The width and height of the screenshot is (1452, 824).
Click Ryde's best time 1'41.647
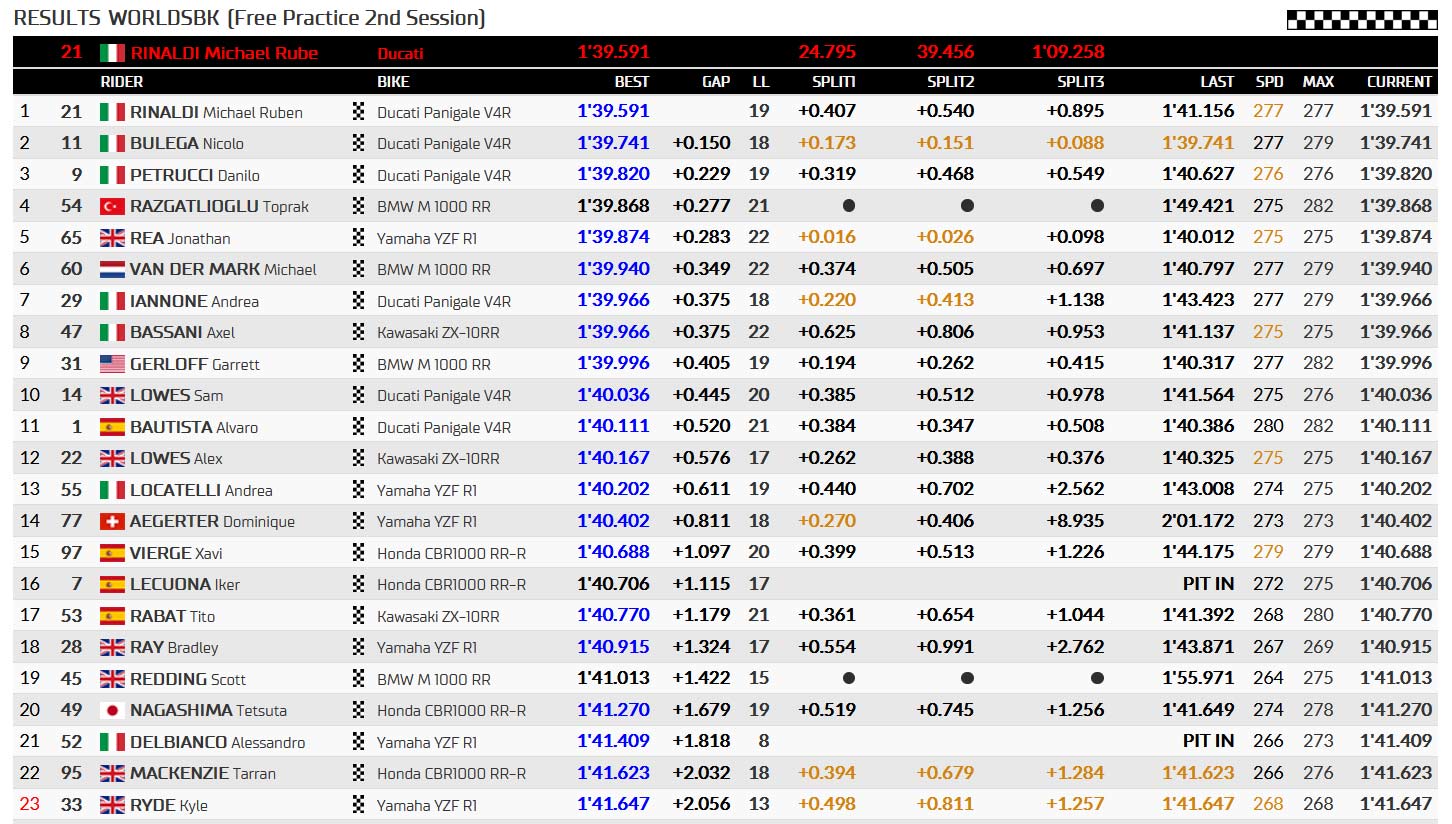point(613,804)
